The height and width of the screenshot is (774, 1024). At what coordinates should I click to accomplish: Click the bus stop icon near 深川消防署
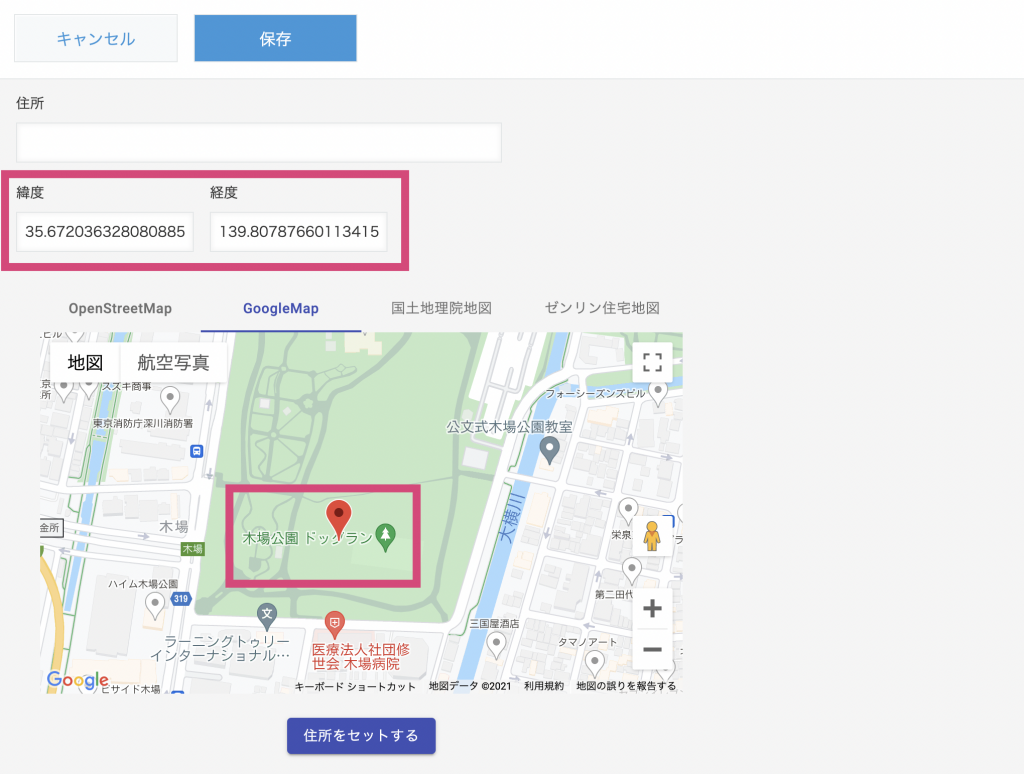tap(197, 451)
